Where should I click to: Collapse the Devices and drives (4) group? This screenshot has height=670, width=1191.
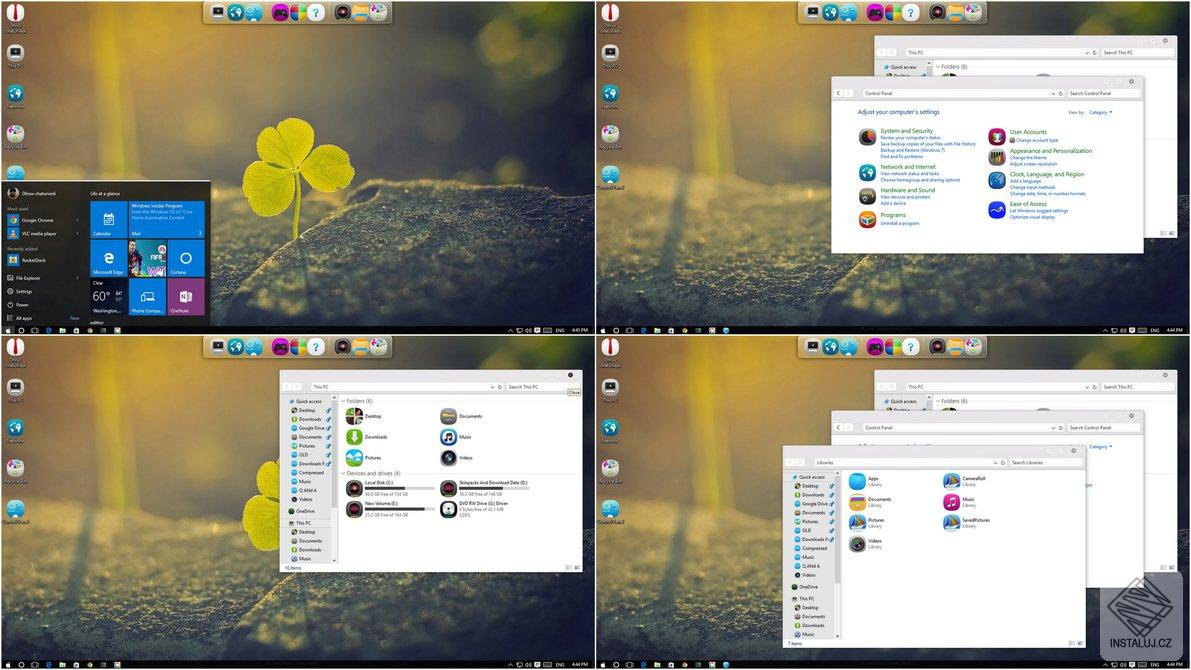tap(343, 473)
